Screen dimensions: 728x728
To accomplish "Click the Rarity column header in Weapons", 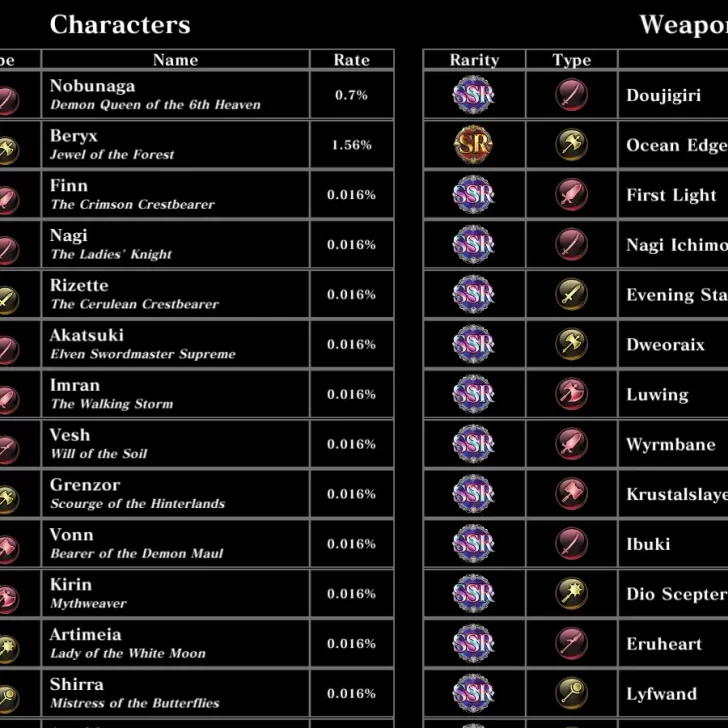I will pos(474,60).
